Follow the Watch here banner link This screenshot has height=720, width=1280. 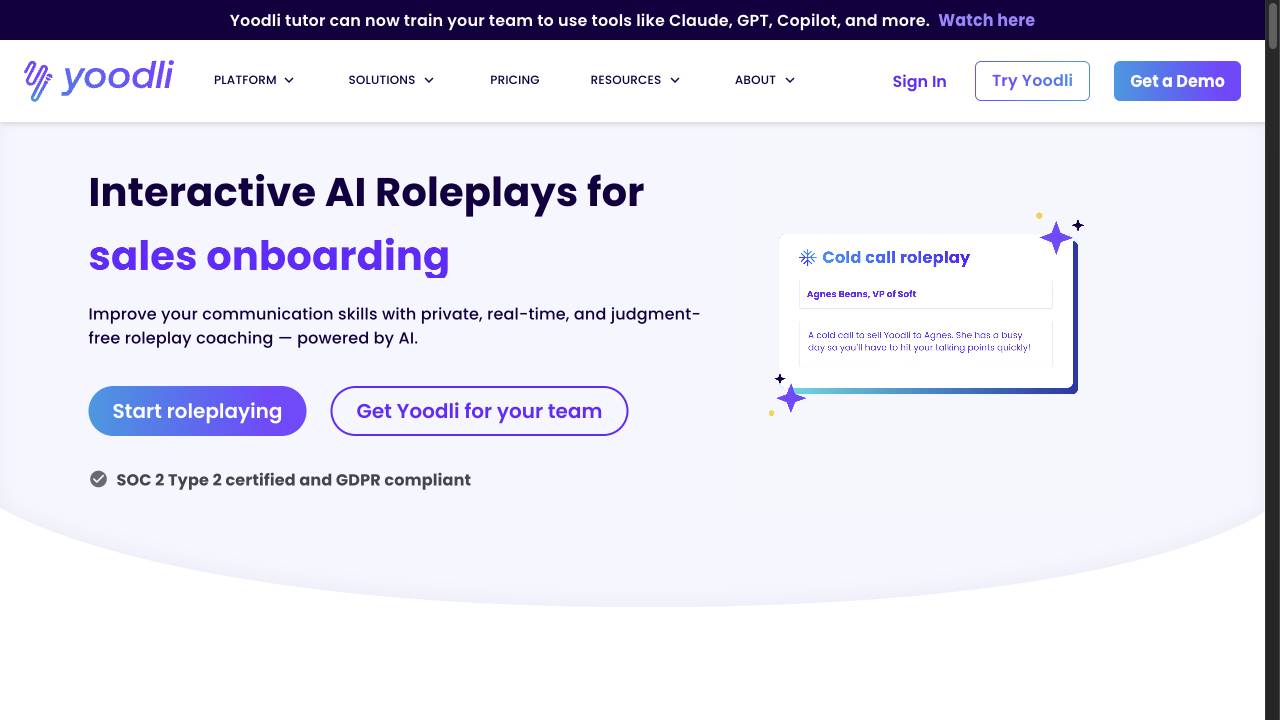tap(986, 20)
